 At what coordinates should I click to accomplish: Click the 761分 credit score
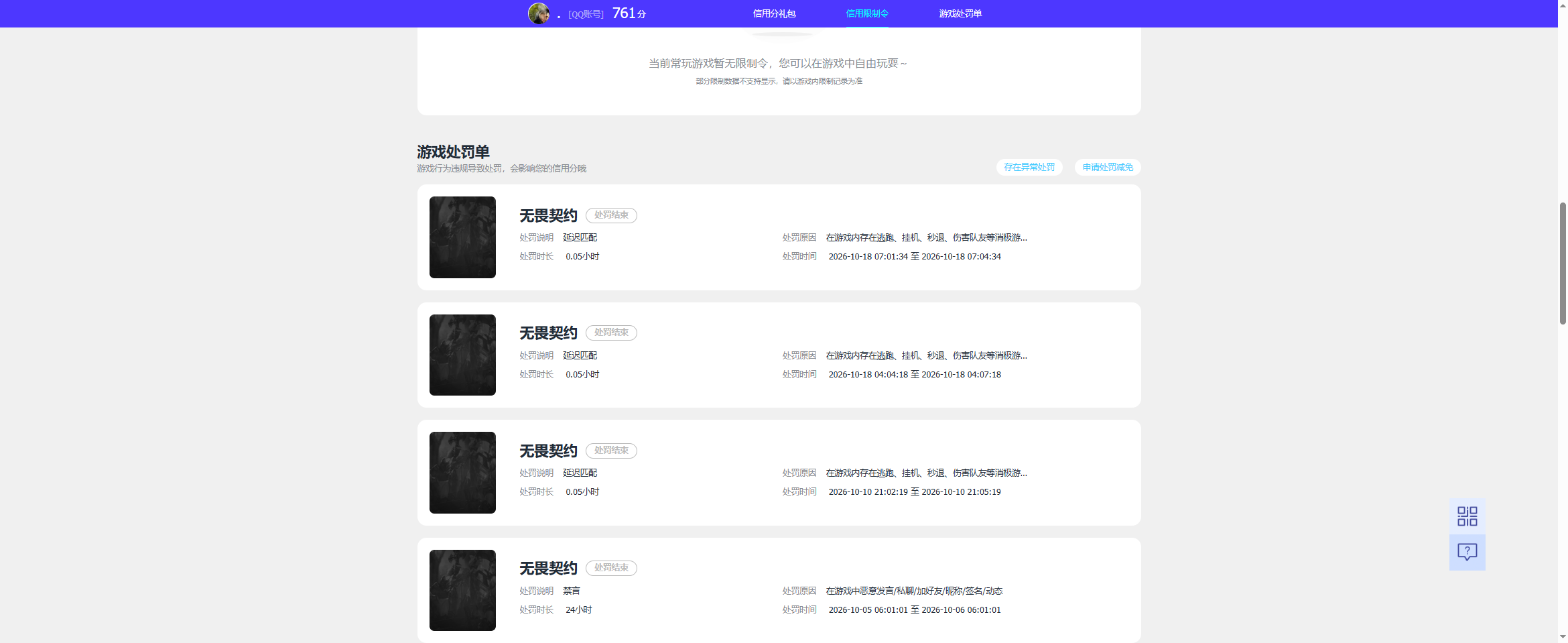[629, 13]
